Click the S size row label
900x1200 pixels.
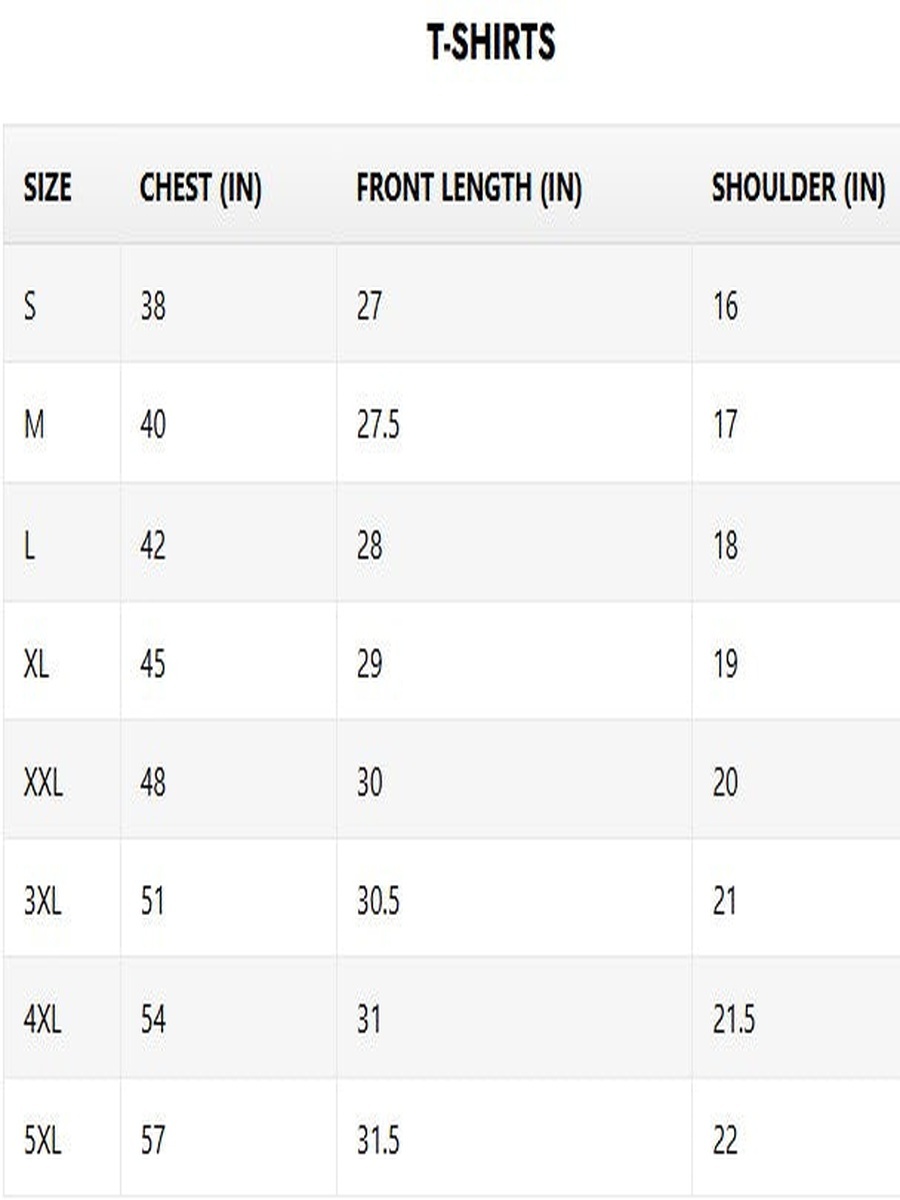tap(30, 305)
